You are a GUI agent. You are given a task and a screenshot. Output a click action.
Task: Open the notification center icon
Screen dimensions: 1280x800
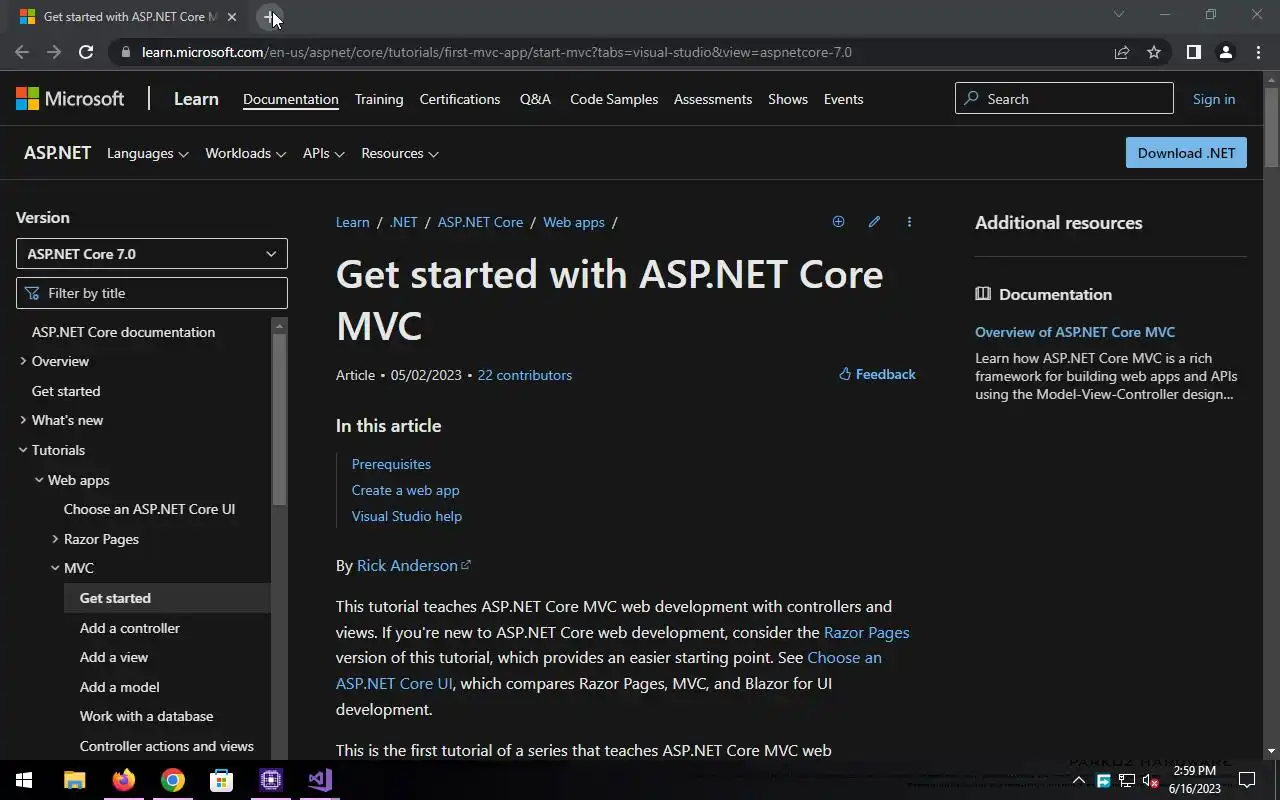click(x=1247, y=780)
